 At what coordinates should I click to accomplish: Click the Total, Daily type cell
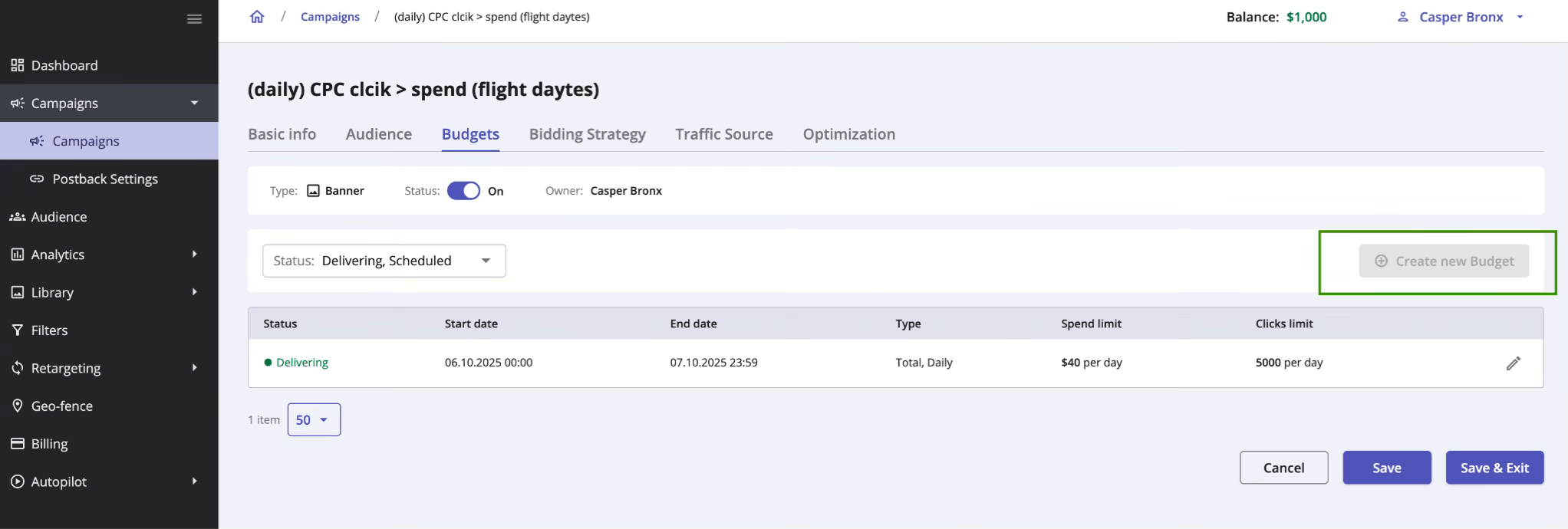coord(924,363)
